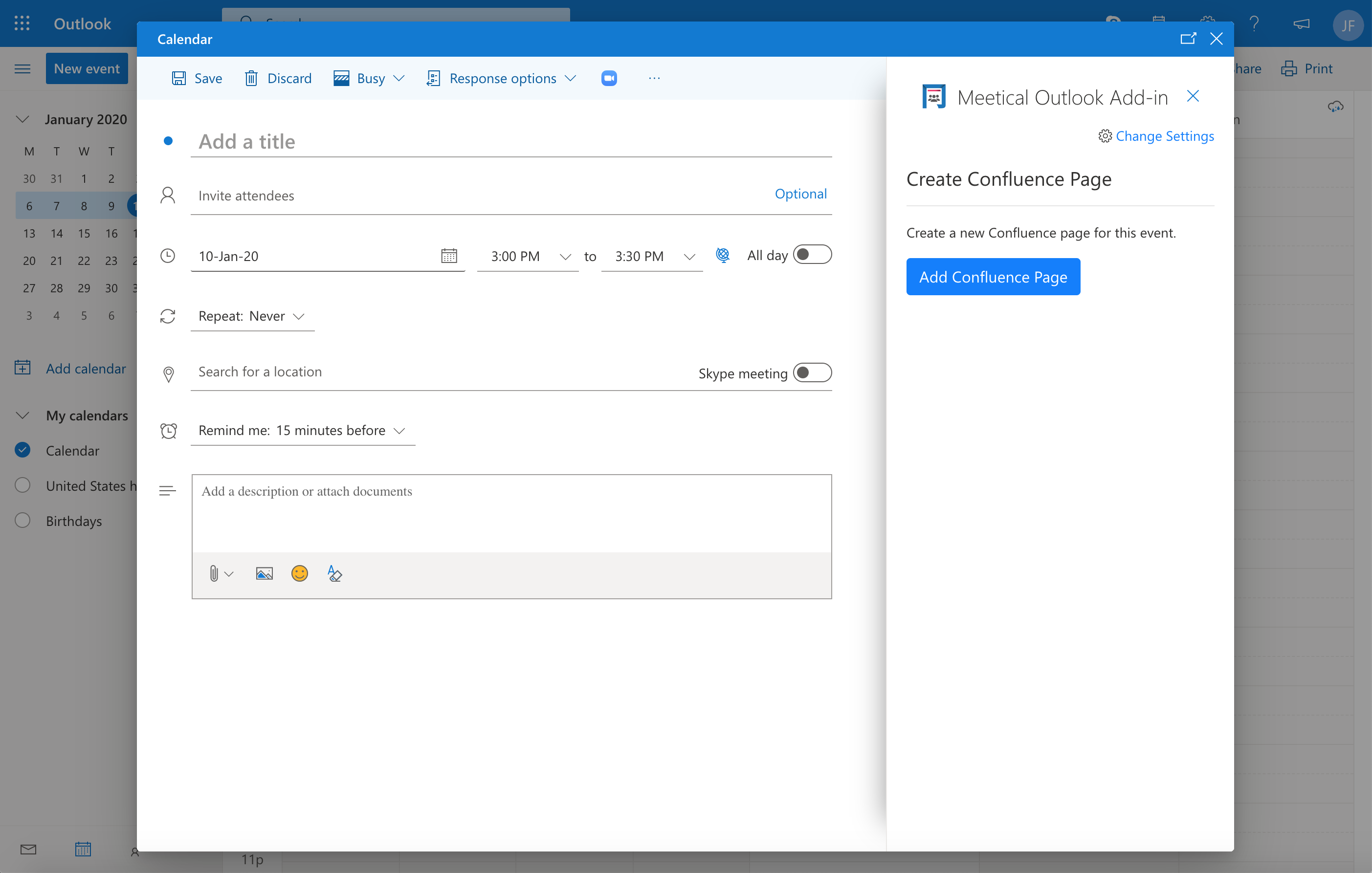Click the location pin icon
This screenshot has width=1372, height=873.
coord(168,374)
